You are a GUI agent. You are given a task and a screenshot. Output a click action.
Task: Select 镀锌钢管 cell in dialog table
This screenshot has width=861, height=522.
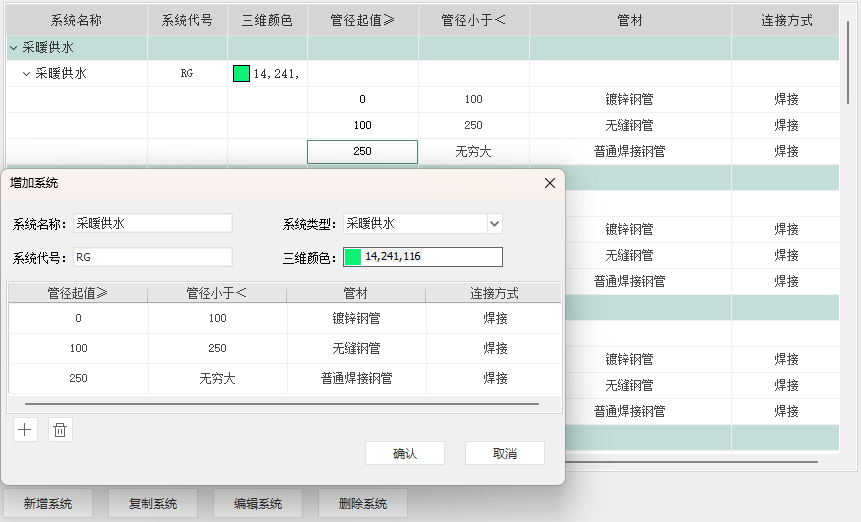tap(356, 319)
